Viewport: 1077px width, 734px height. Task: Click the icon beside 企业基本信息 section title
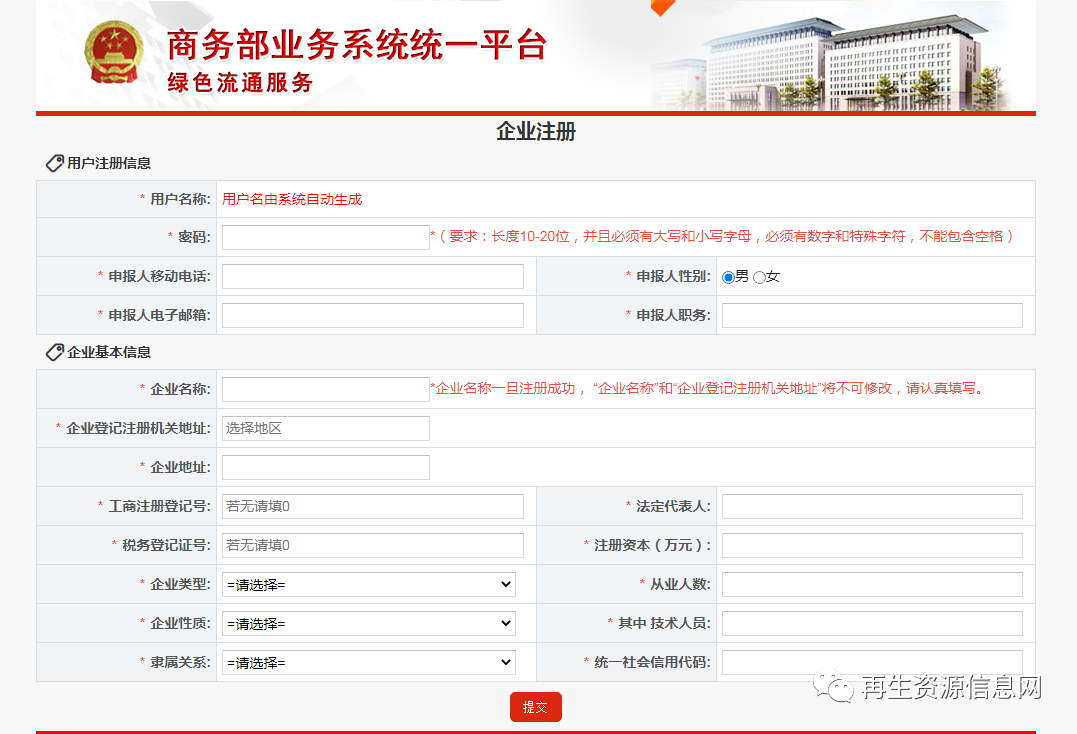[x=55, y=350]
